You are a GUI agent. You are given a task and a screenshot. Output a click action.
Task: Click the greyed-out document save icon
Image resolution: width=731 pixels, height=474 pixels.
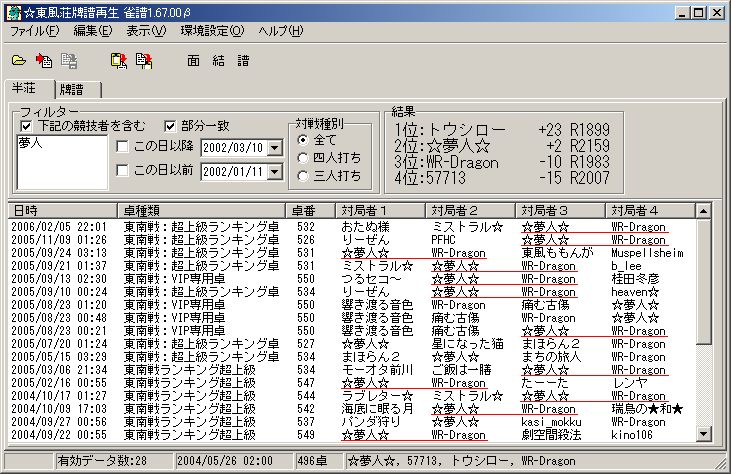click(69, 60)
